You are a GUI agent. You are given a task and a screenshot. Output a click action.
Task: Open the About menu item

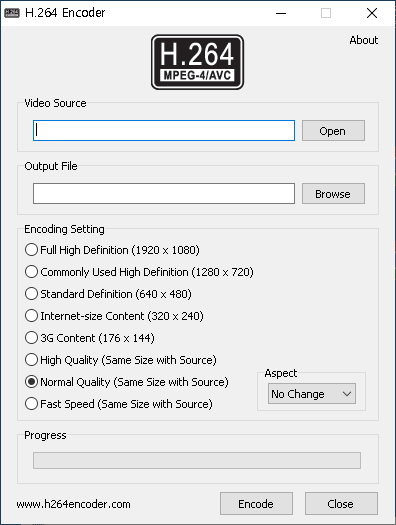click(364, 40)
